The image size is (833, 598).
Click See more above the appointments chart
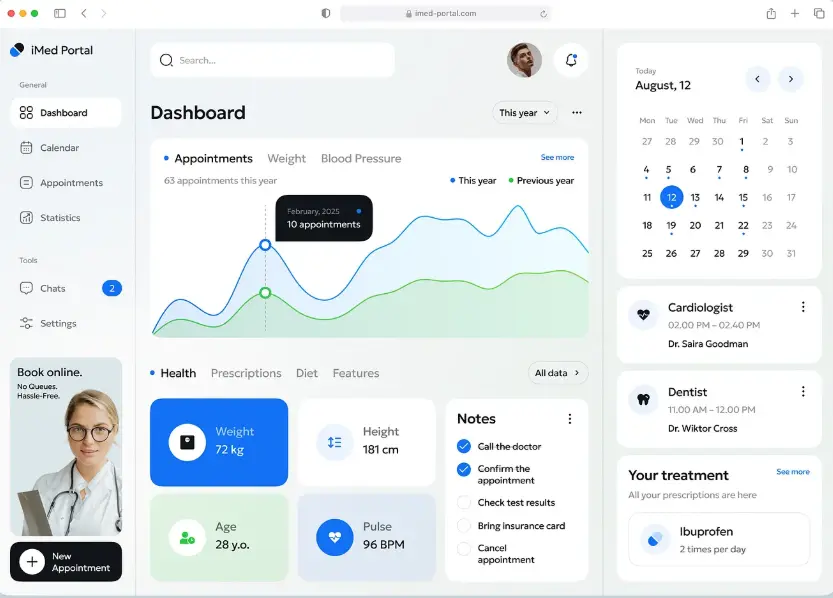pos(557,157)
